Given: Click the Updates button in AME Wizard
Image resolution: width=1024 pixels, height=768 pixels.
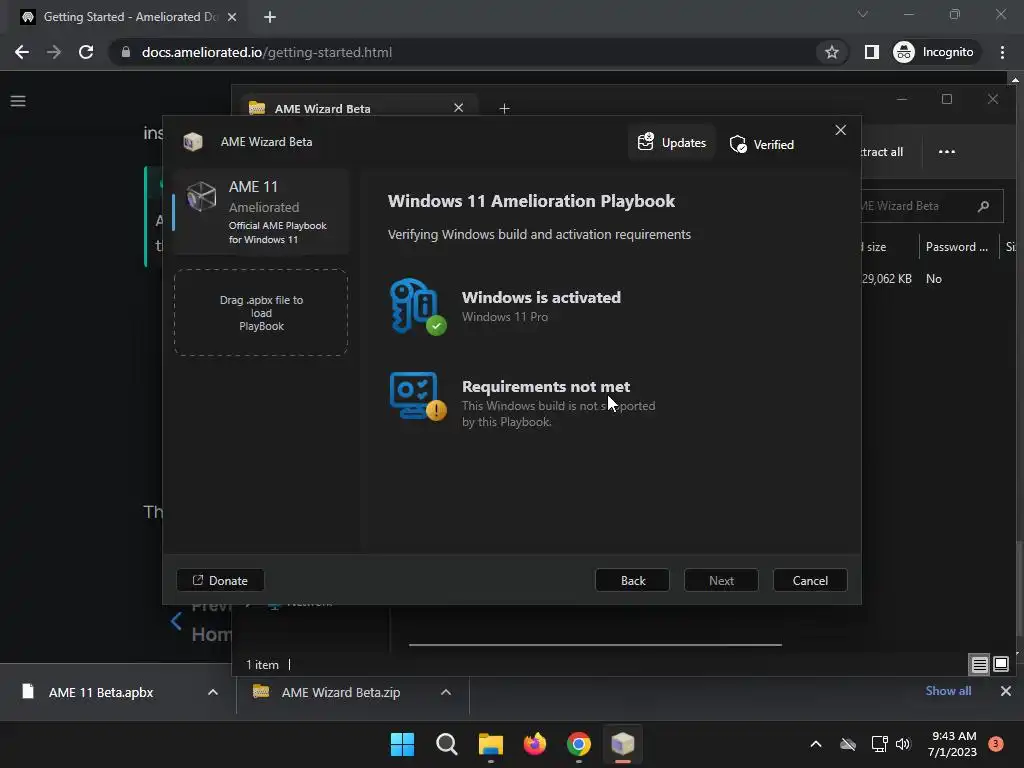Looking at the screenshot, I should point(671,142).
